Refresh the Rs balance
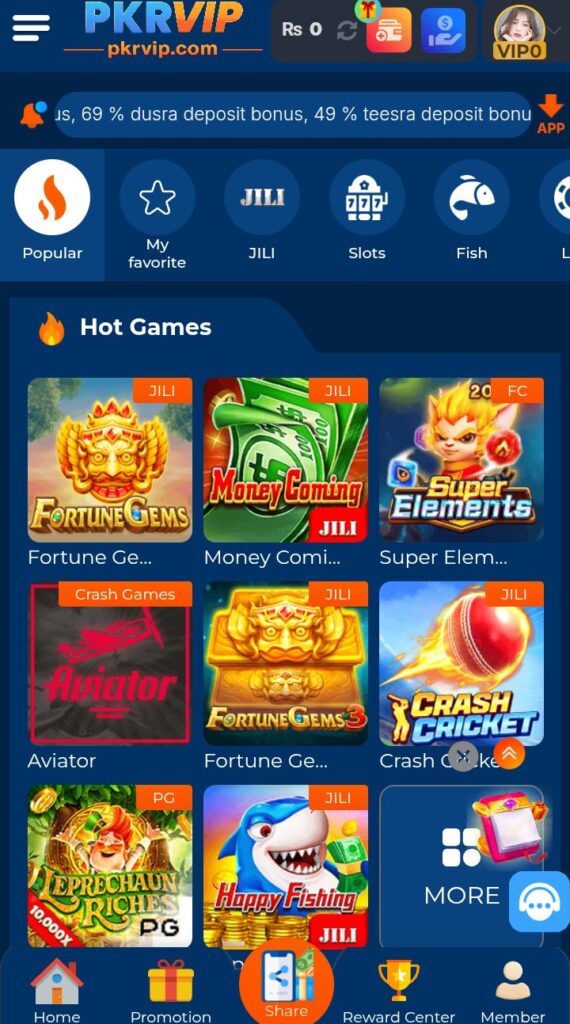This screenshot has width=570, height=1024. pyautogui.click(x=346, y=30)
